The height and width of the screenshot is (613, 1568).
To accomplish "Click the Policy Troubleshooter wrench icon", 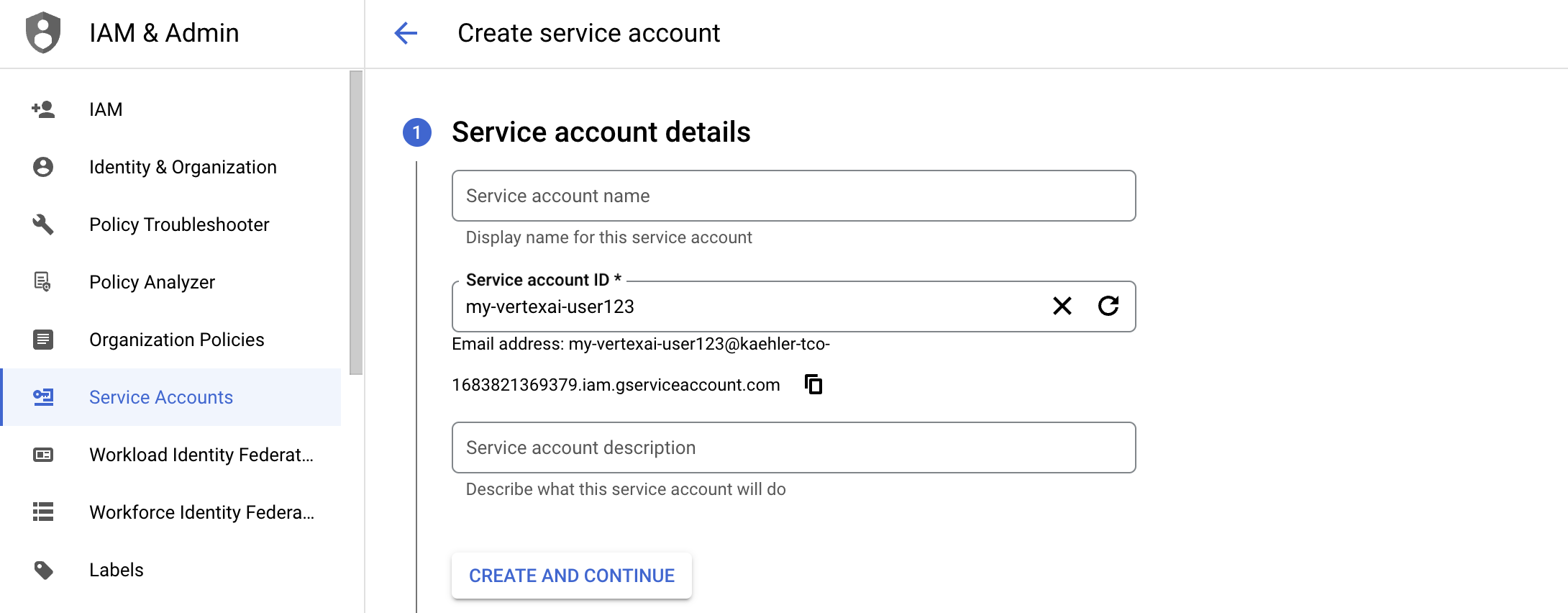I will pyautogui.click(x=43, y=224).
